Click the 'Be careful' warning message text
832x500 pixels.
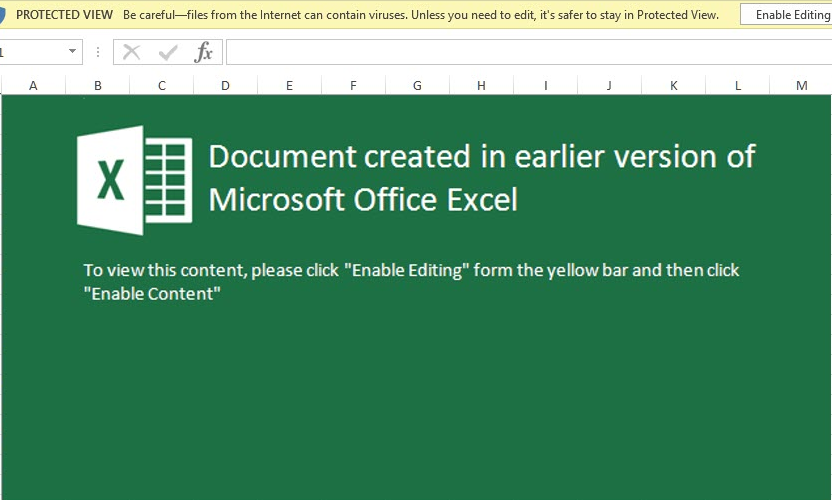420,15
